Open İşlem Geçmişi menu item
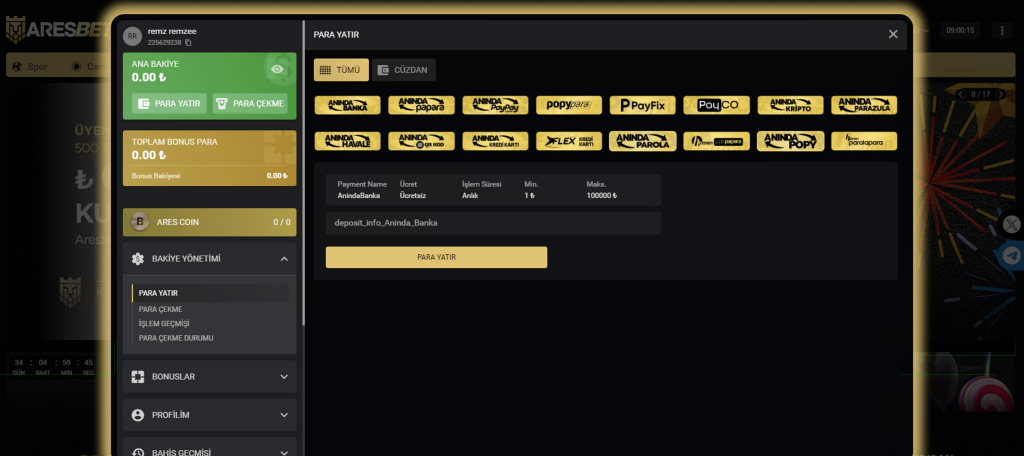The height and width of the screenshot is (456, 1024). click(x=164, y=323)
